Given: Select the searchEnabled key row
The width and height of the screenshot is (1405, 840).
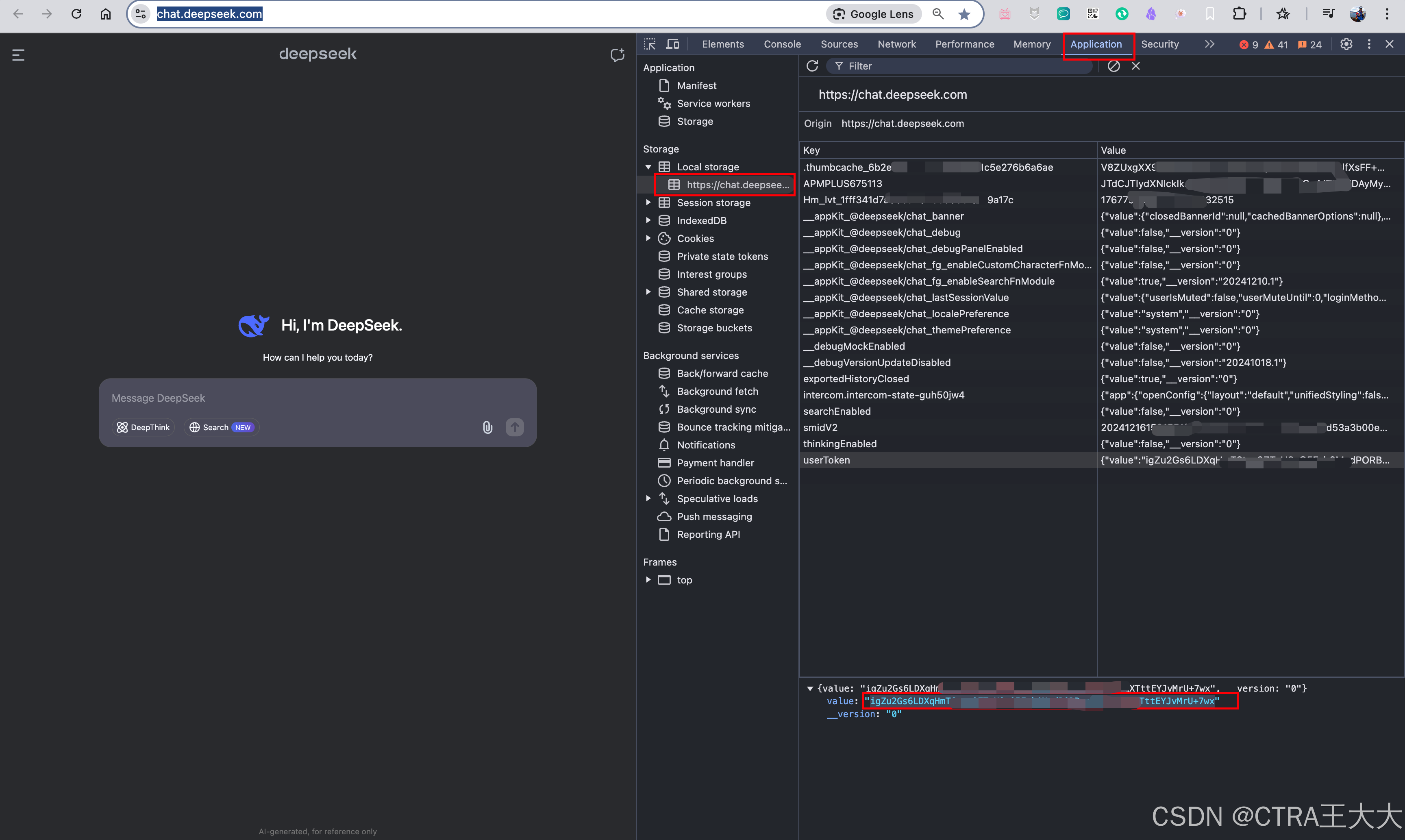Looking at the screenshot, I should [x=1101, y=411].
